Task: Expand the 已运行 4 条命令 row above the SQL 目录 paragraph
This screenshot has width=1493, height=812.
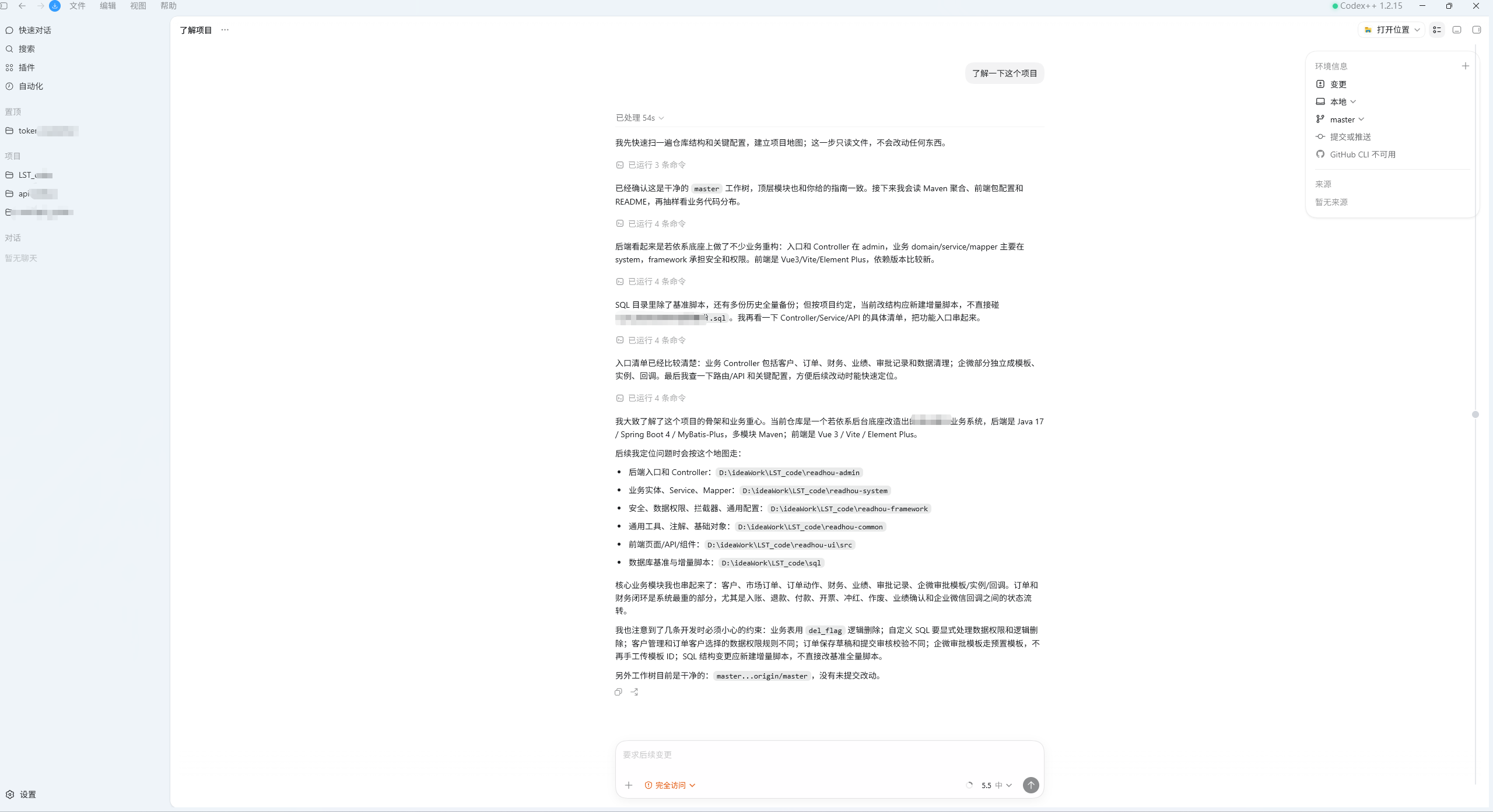Action: click(x=651, y=282)
